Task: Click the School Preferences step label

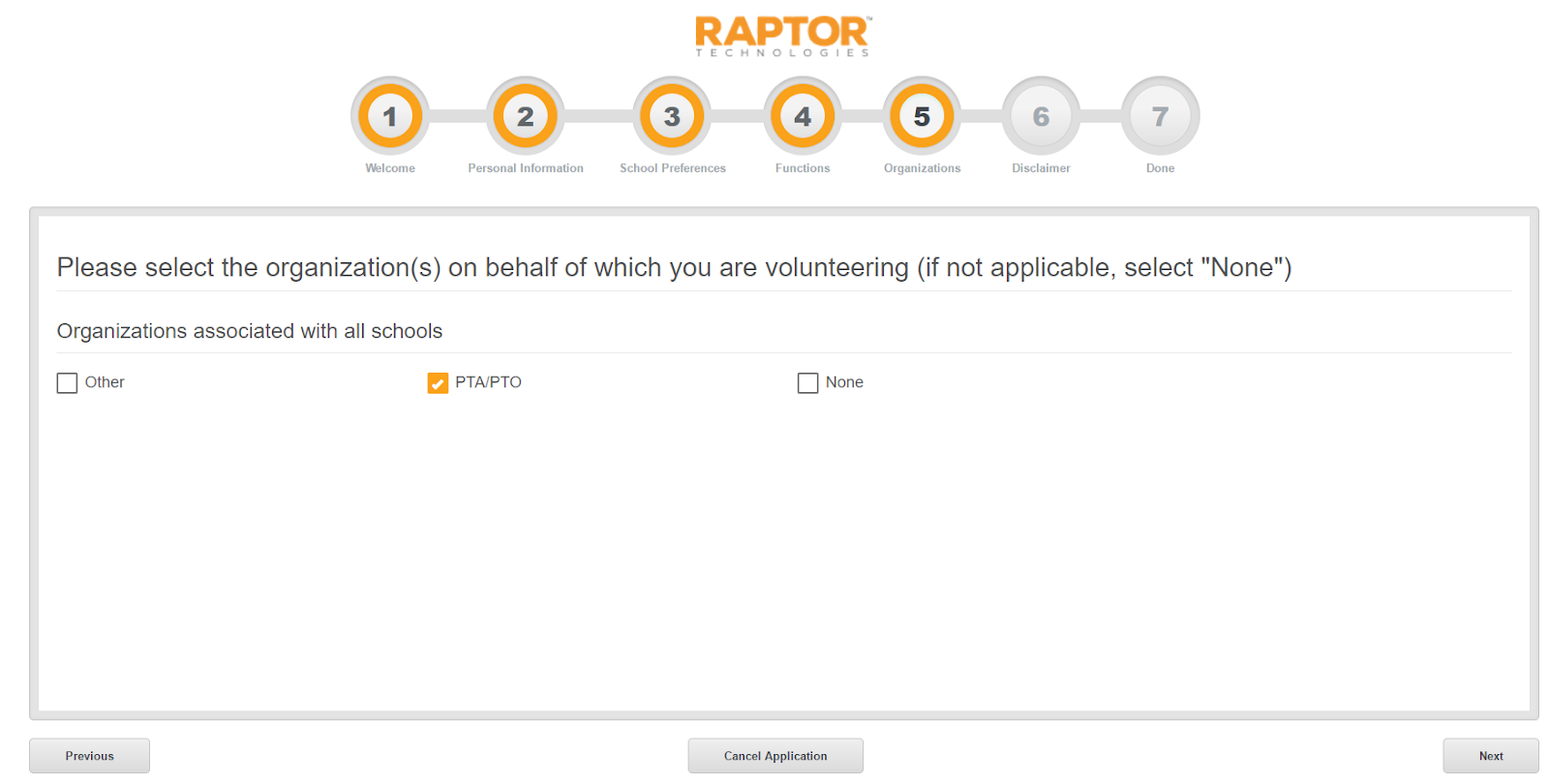Action: pyautogui.click(x=673, y=168)
